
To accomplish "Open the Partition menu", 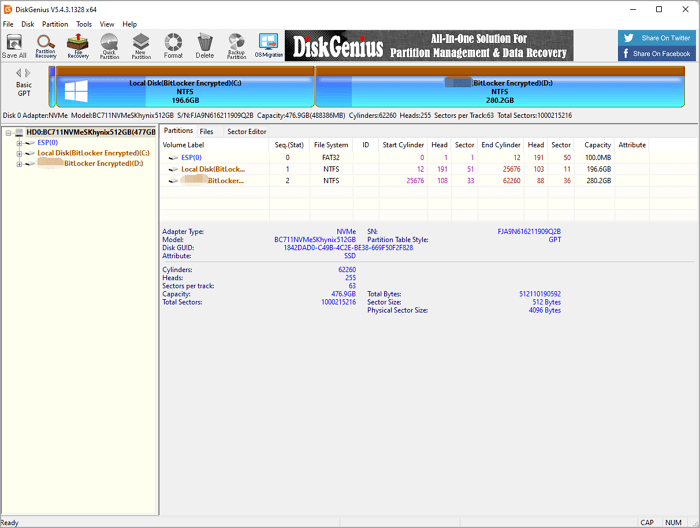I will tap(55, 24).
